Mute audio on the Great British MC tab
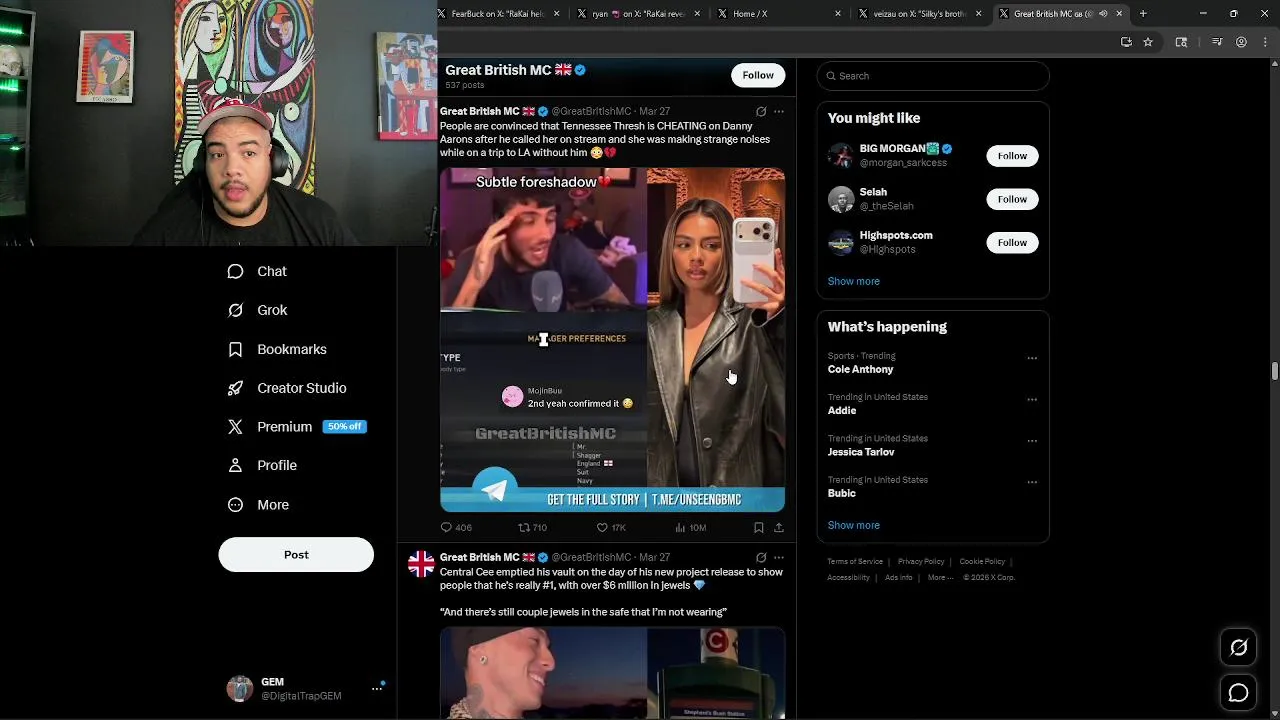 click(x=1103, y=14)
